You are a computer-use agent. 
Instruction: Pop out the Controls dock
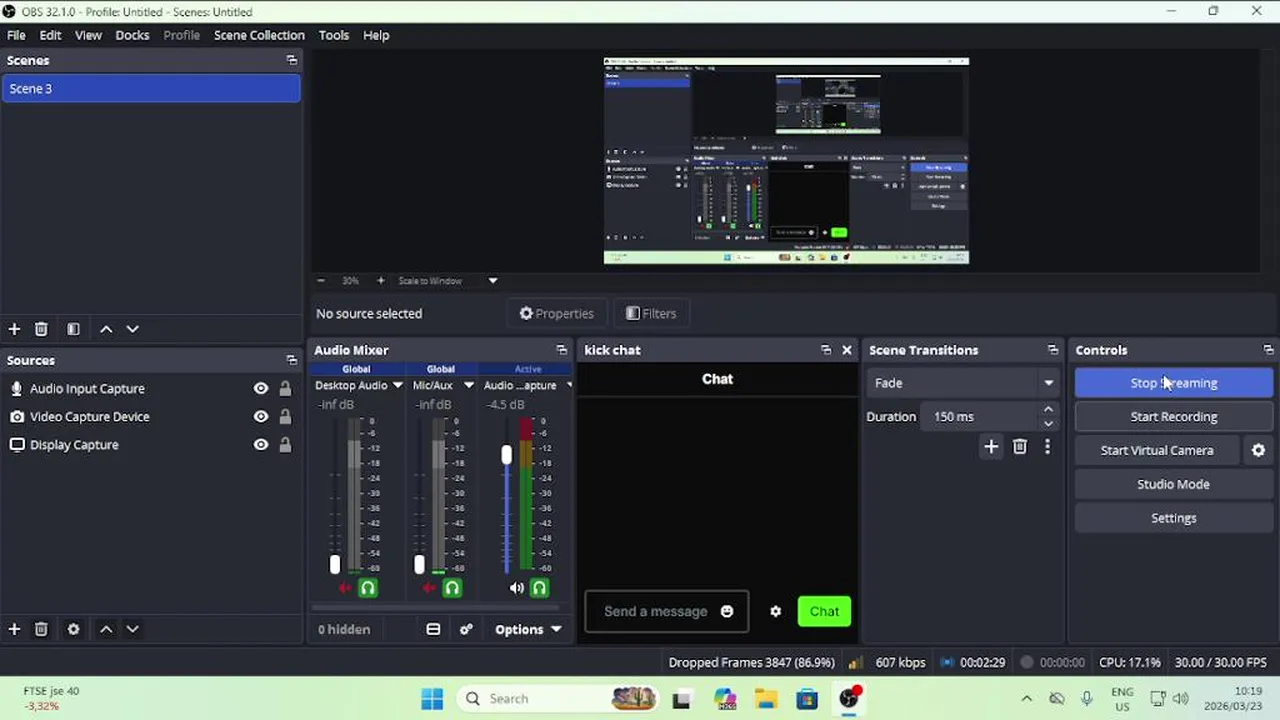[x=1268, y=350]
